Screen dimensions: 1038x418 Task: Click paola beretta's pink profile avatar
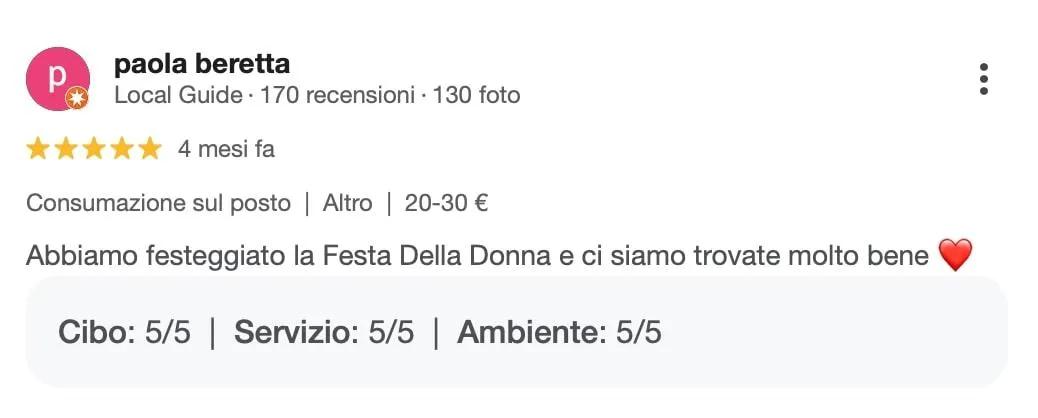point(58,79)
